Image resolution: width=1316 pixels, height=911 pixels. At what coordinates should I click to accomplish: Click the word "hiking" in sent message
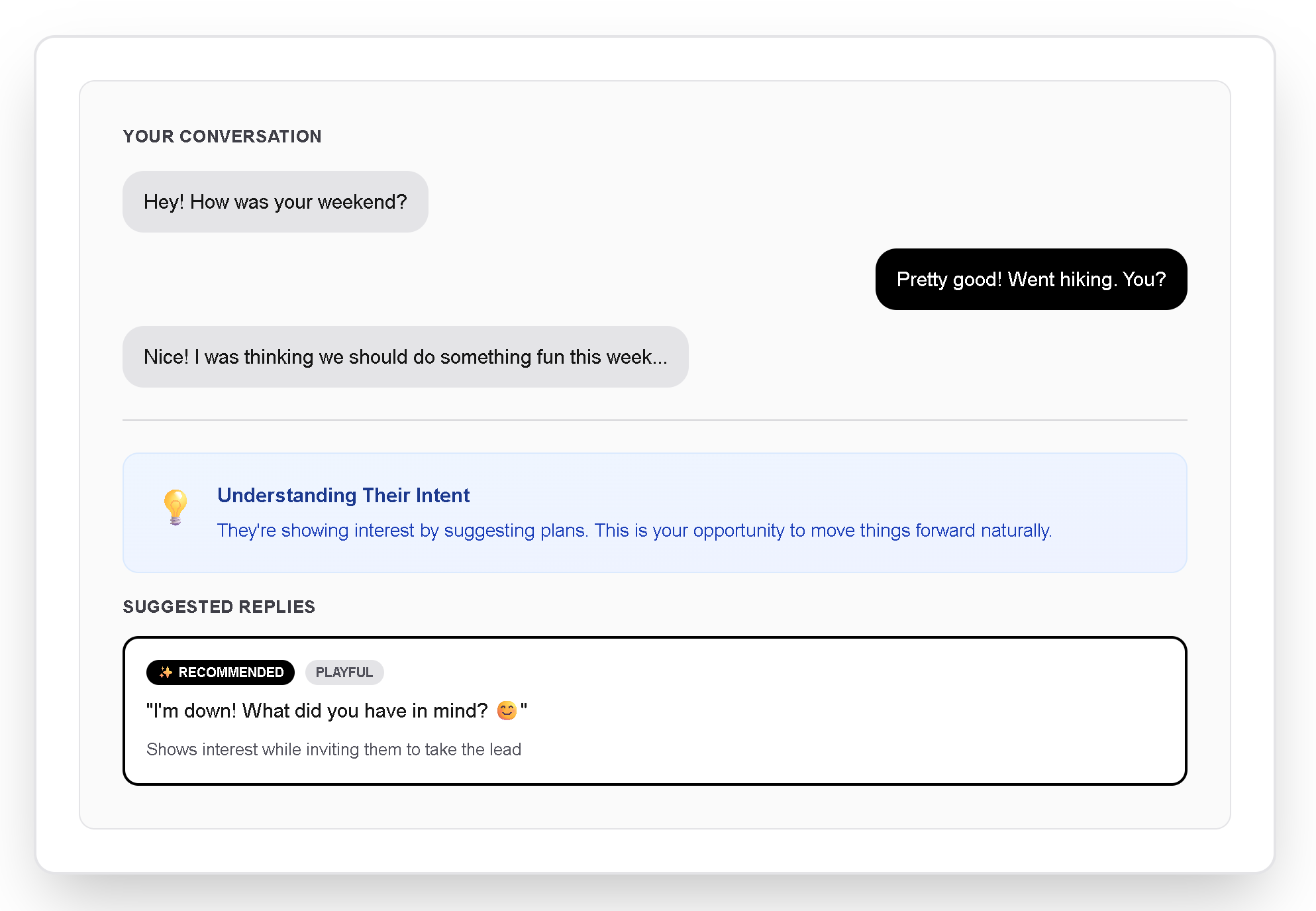1086,280
